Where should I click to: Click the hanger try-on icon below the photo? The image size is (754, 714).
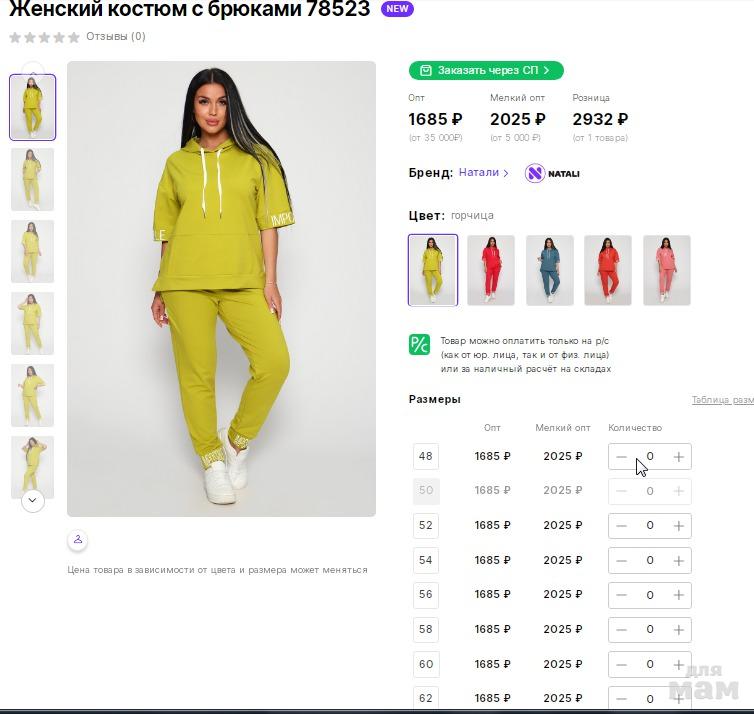click(78, 539)
